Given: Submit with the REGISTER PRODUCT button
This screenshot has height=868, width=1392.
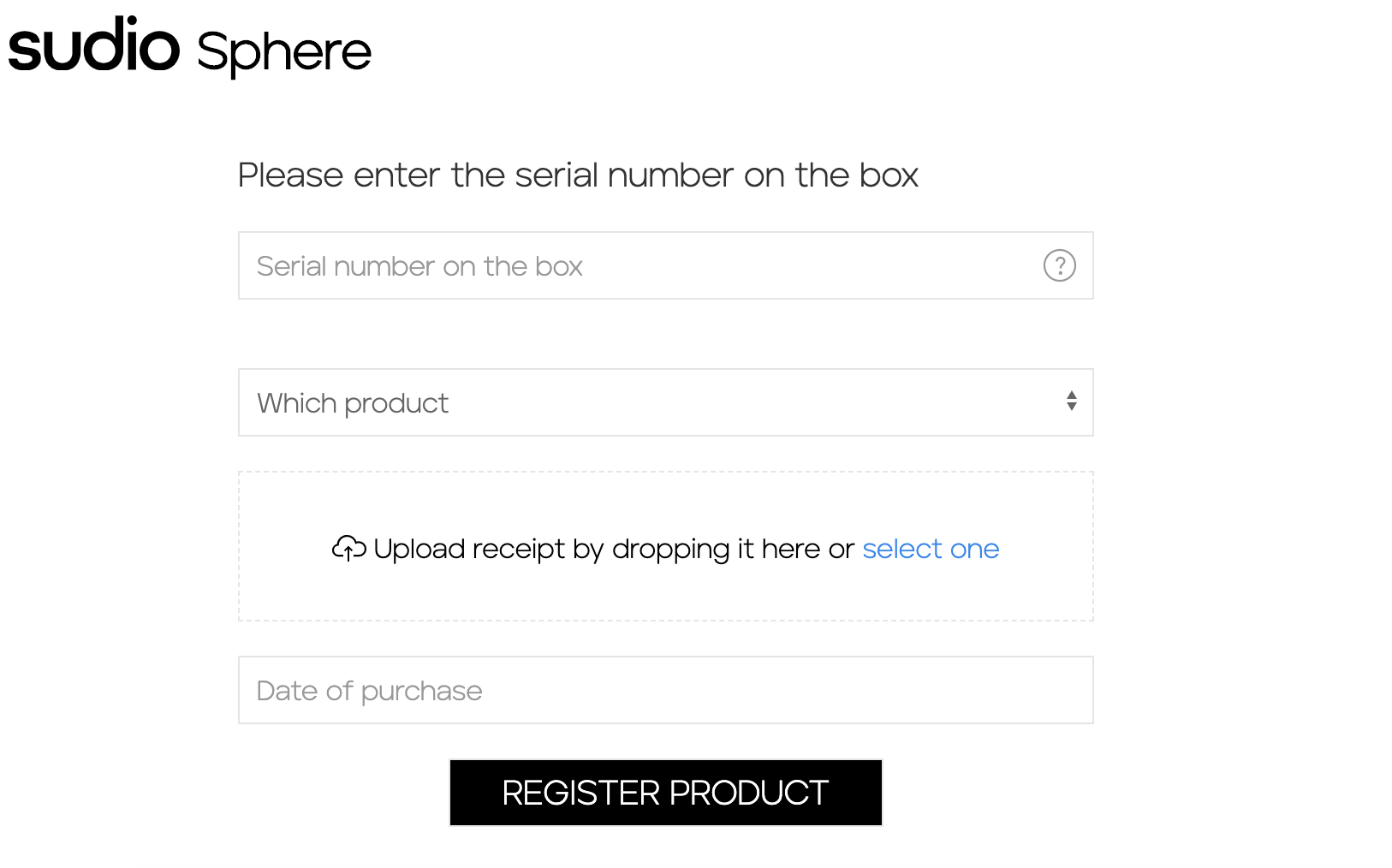Looking at the screenshot, I should 665,793.
